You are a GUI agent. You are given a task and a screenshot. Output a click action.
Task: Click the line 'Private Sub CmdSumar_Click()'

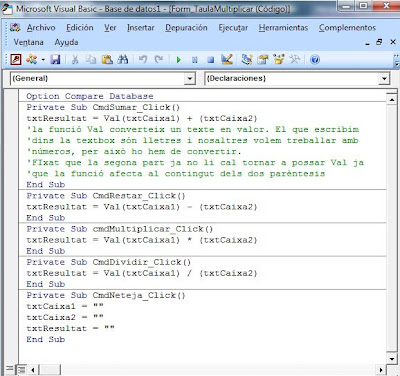coord(103,107)
